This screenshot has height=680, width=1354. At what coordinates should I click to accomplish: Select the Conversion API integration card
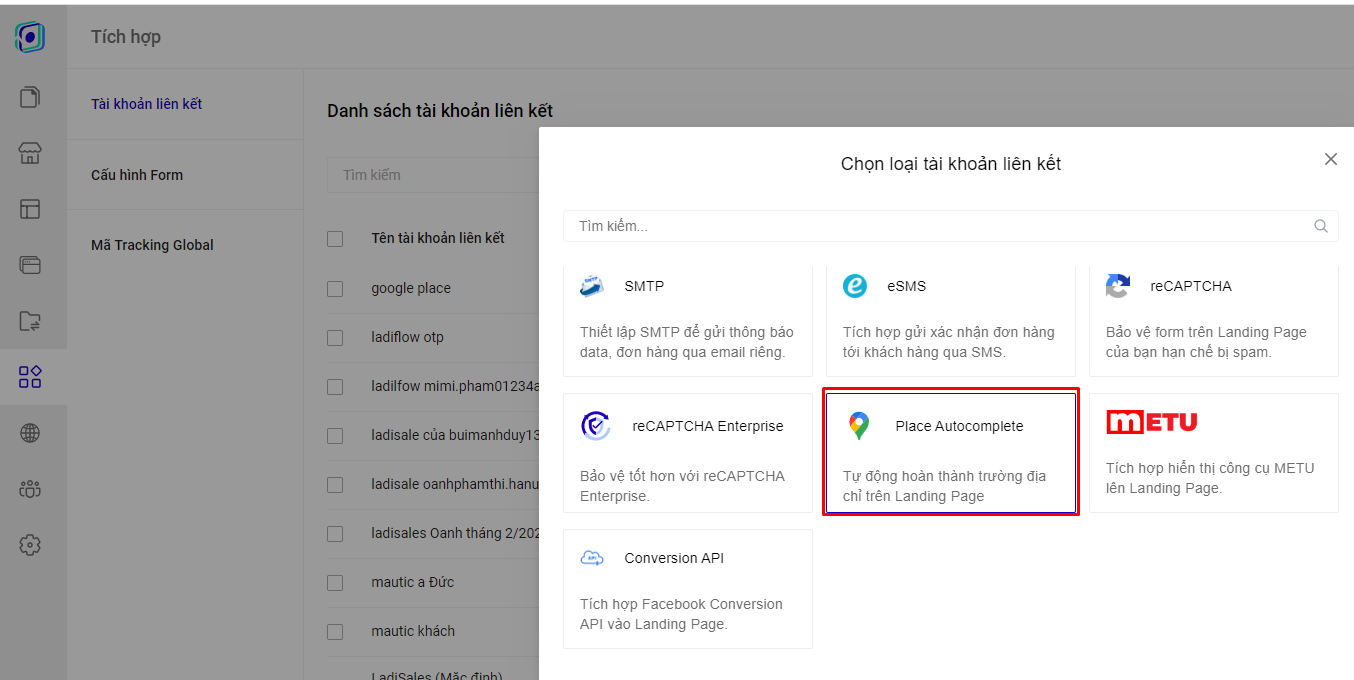click(688, 589)
